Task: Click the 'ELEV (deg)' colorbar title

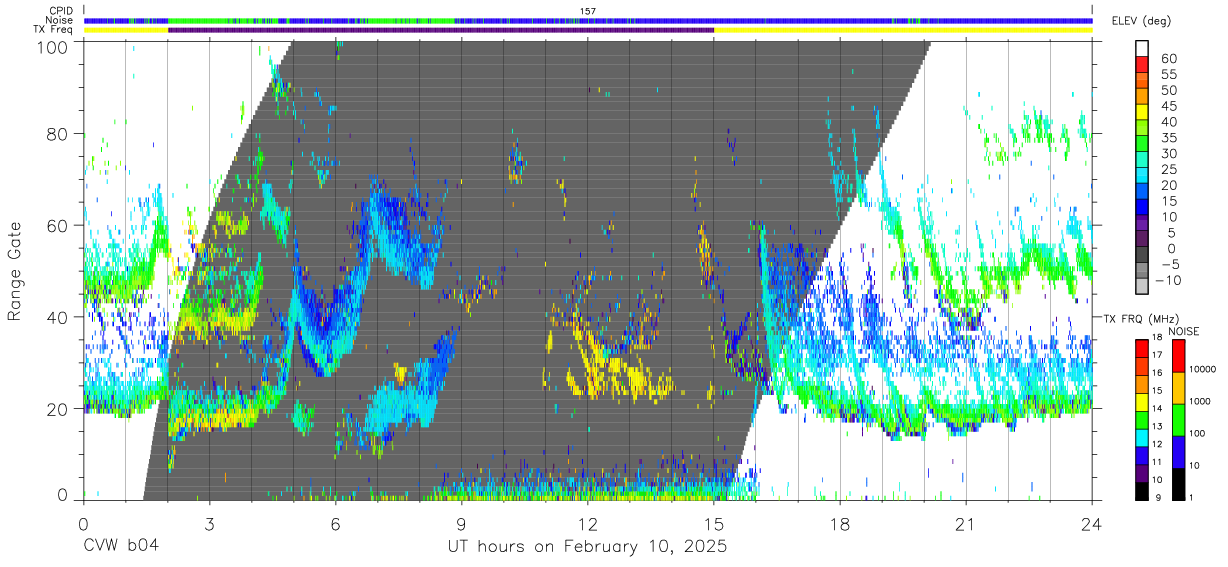Action: click(x=1143, y=21)
